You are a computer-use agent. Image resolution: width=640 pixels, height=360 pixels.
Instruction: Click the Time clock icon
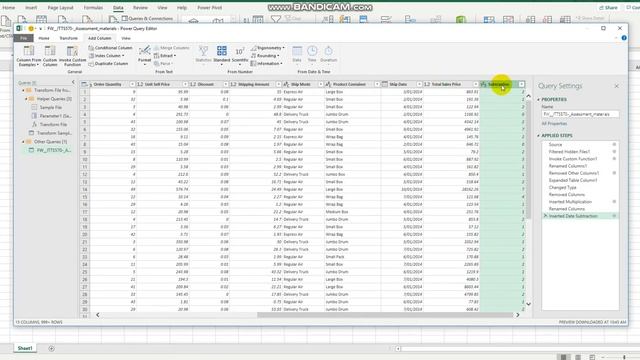click(x=312, y=51)
